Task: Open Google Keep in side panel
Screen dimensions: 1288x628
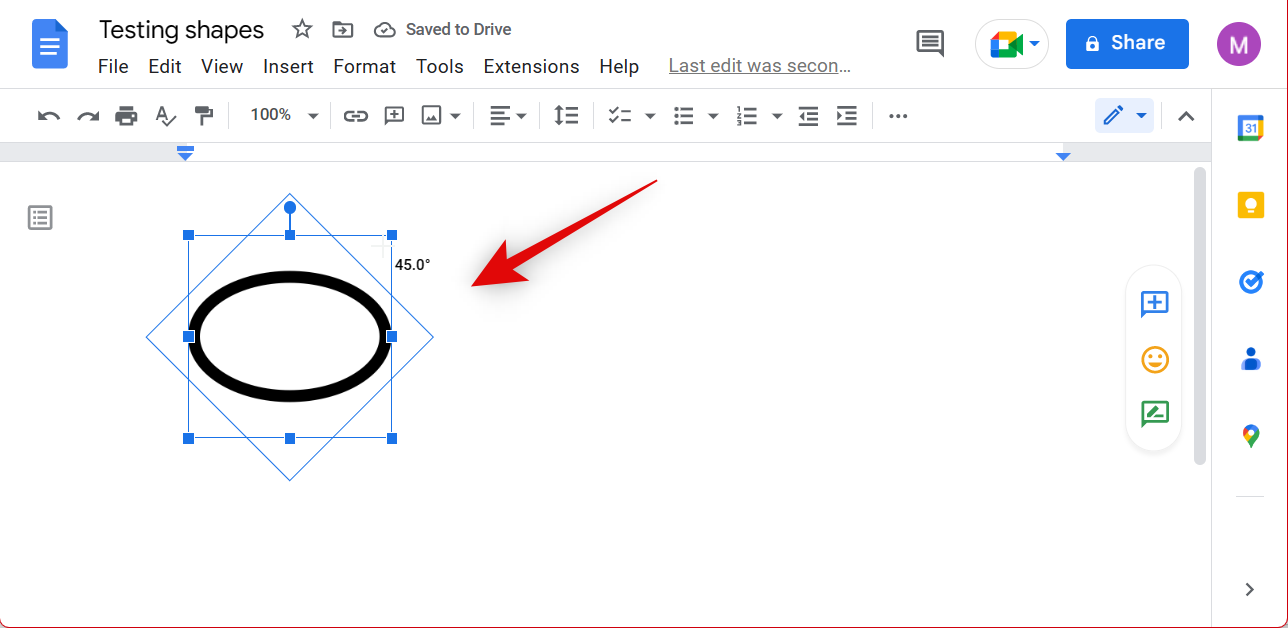Action: click(1250, 205)
